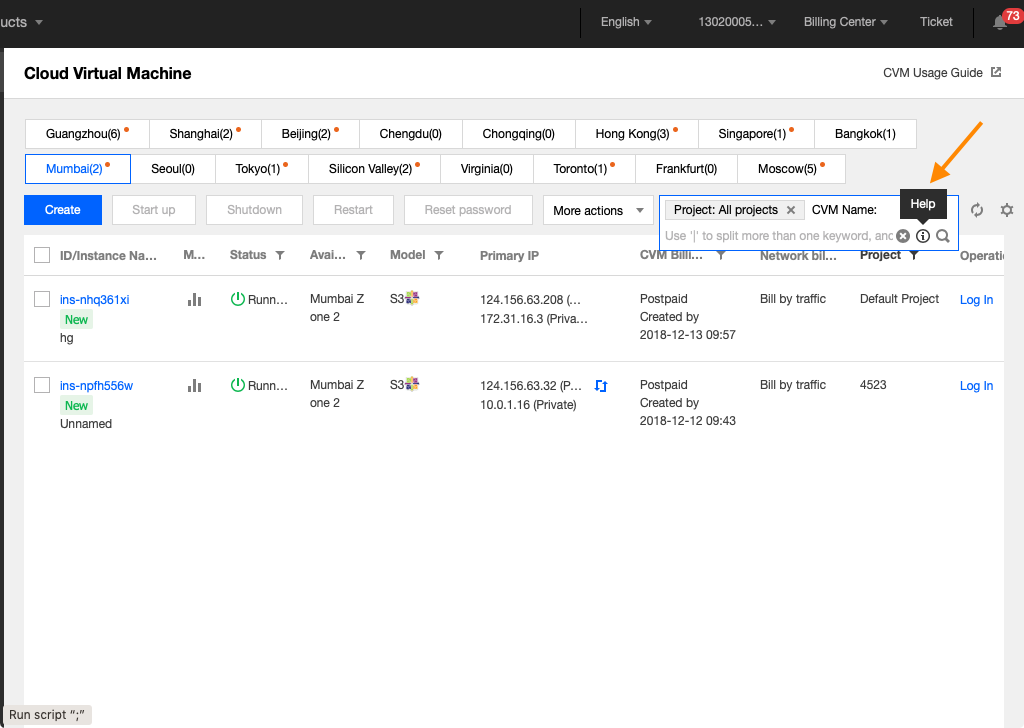Screen dimensions: 1024x728
Task: Select the Silicon Valley(2) region tab
Action: pos(375,169)
